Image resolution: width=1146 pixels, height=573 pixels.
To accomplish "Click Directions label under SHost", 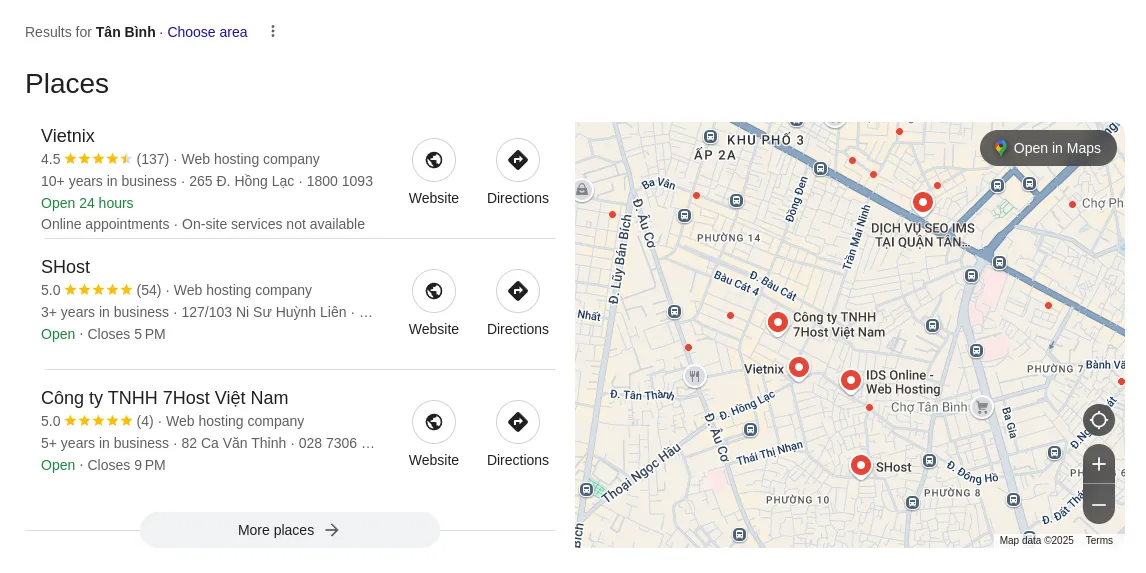I will 517,329.
